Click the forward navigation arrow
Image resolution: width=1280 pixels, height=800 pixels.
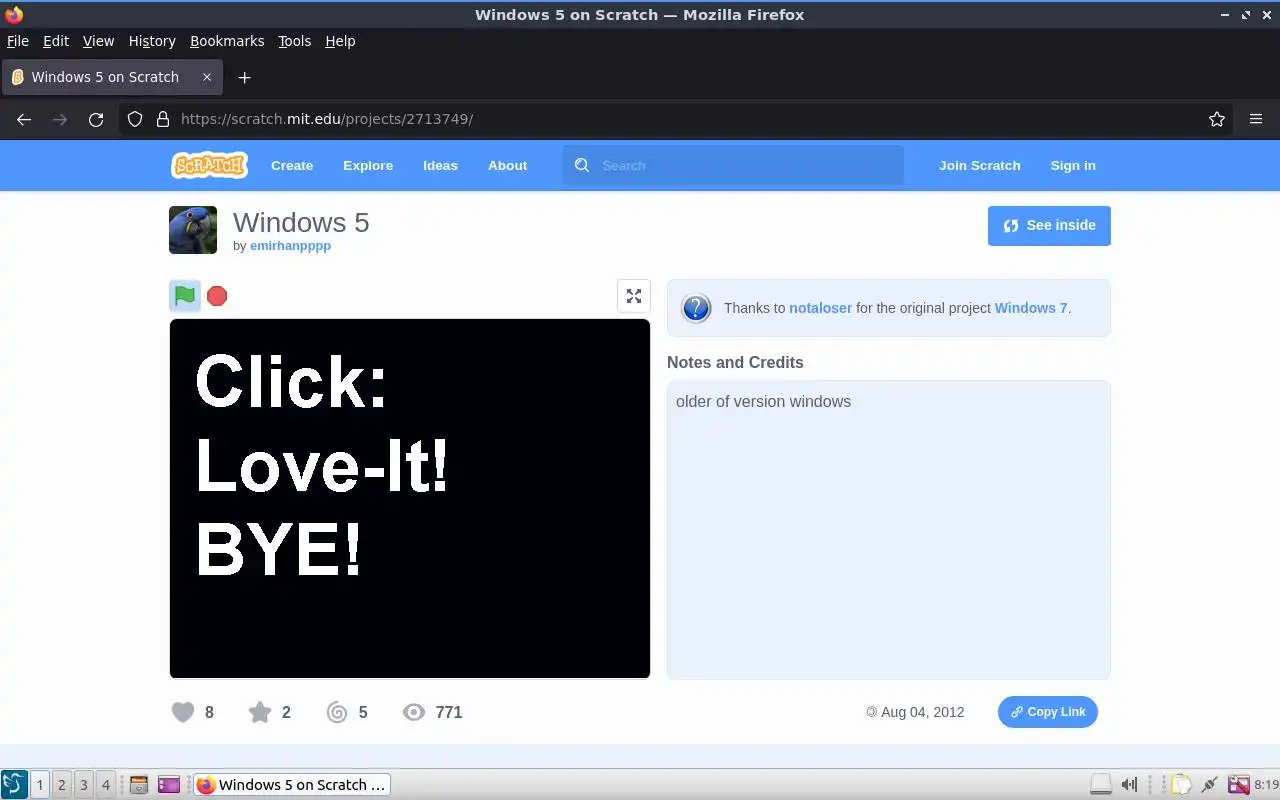pyautogui.click(x=60, y=119)
